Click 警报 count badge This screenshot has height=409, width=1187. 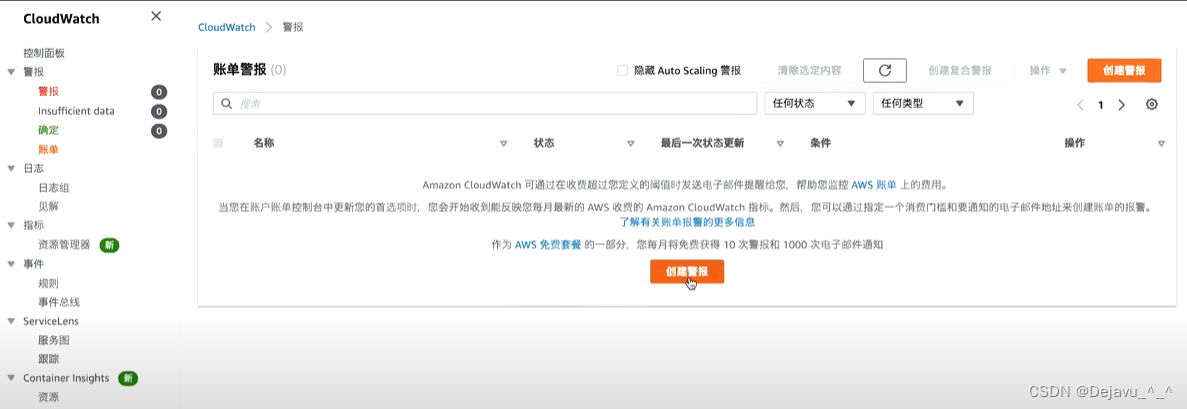pyautogui.click(x=158, y=92)
